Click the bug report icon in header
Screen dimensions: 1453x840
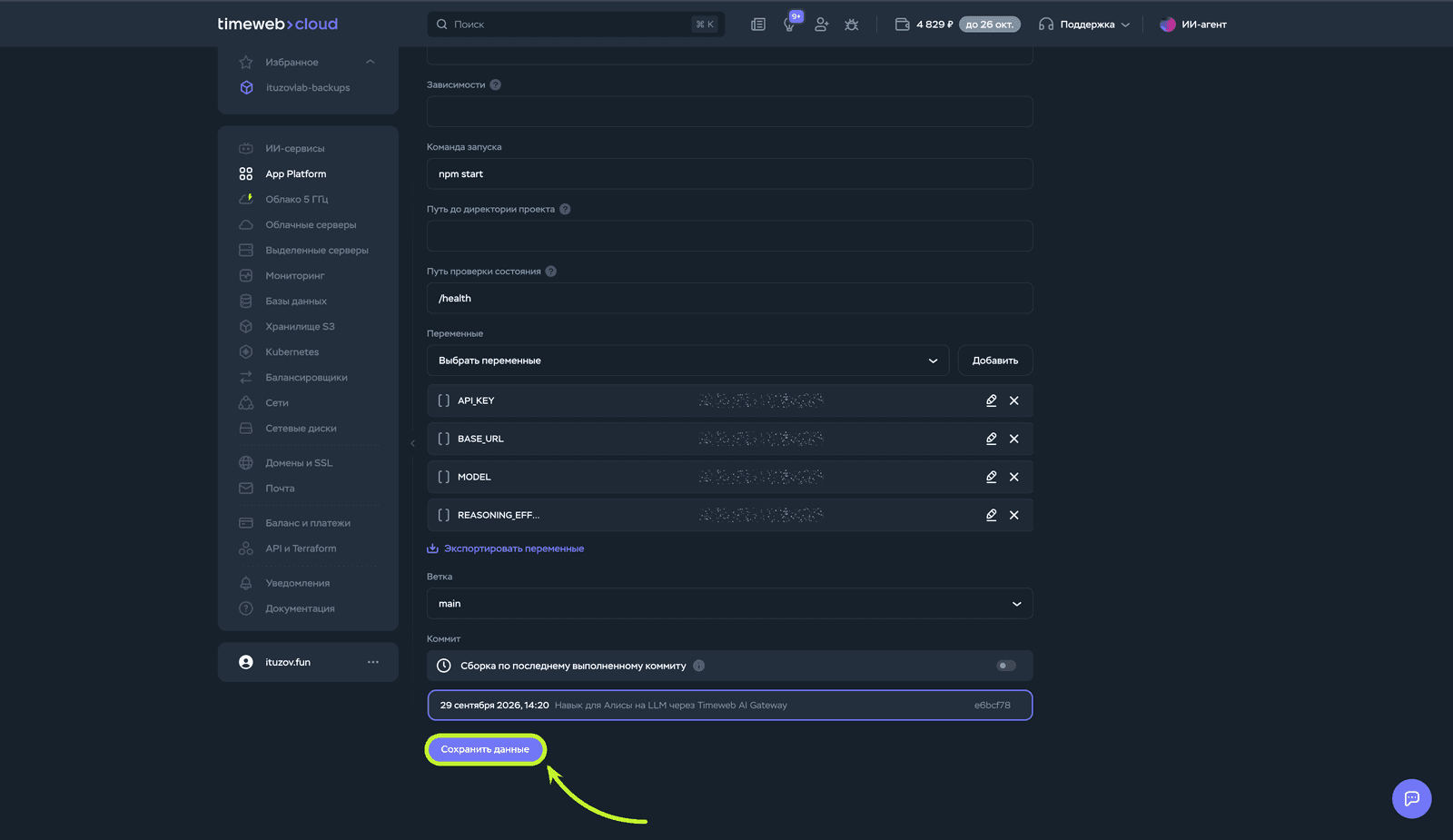[852, 25]
